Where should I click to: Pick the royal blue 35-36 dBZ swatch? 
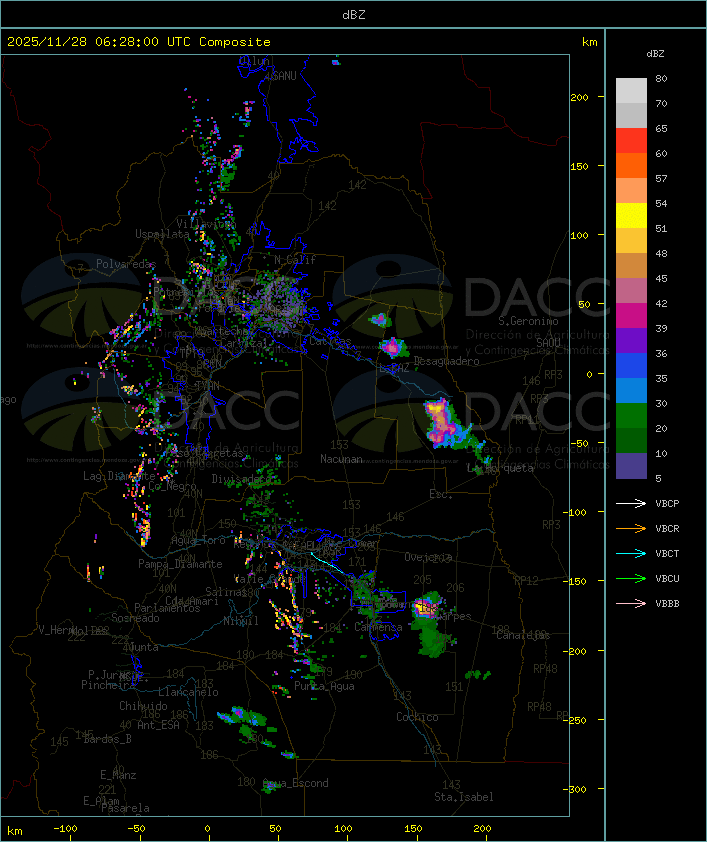pyautogui.click(x=631, y=366)
